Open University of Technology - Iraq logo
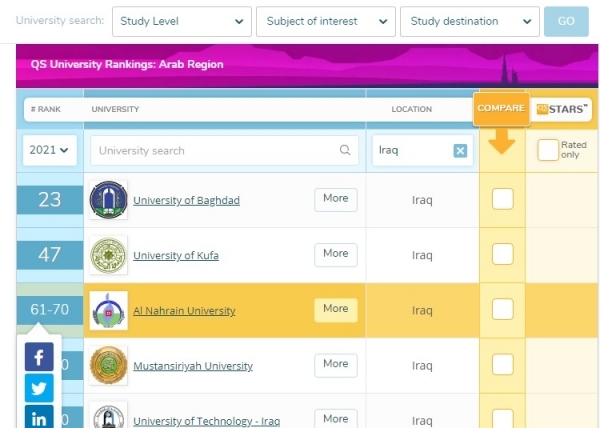The height and width of the screenshot is (428, 600). (108, 417)
